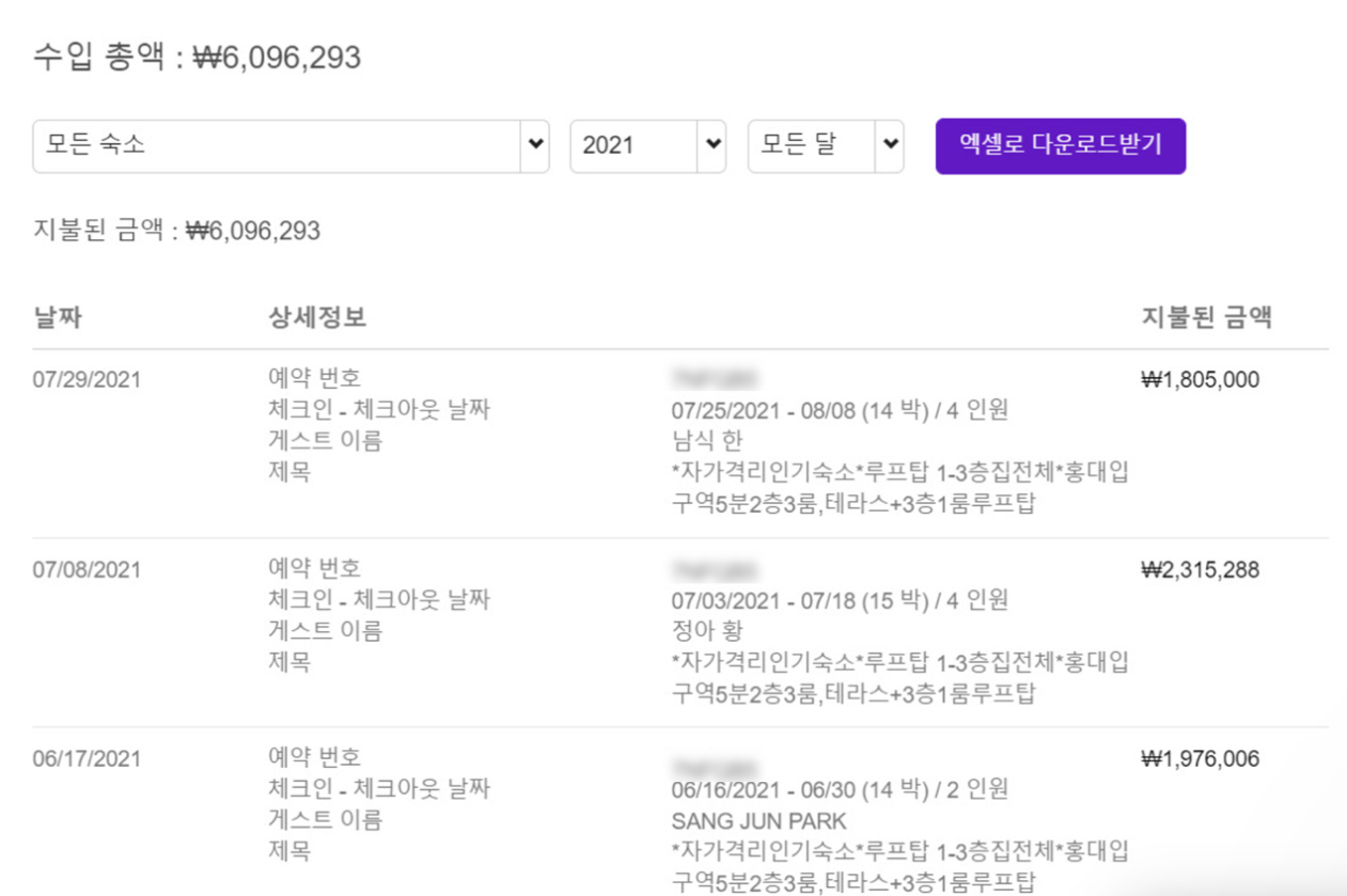This screenshot has height=896, width=1347.
Task: Select stay dates 07/03/2021 - 07/18 (15 박)
Action: 800,600
